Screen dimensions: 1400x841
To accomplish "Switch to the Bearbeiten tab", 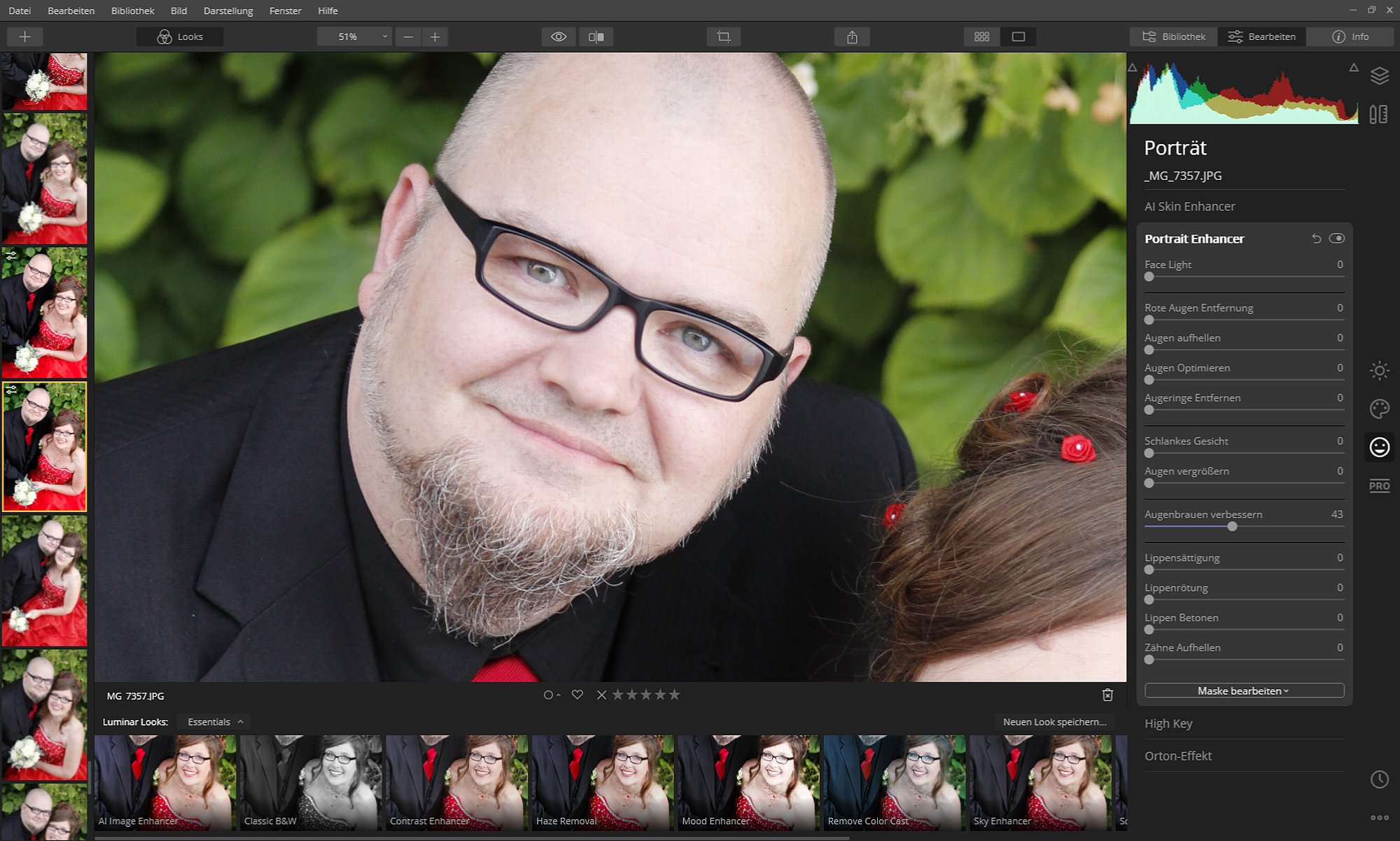I will (x=1262, y=36).
